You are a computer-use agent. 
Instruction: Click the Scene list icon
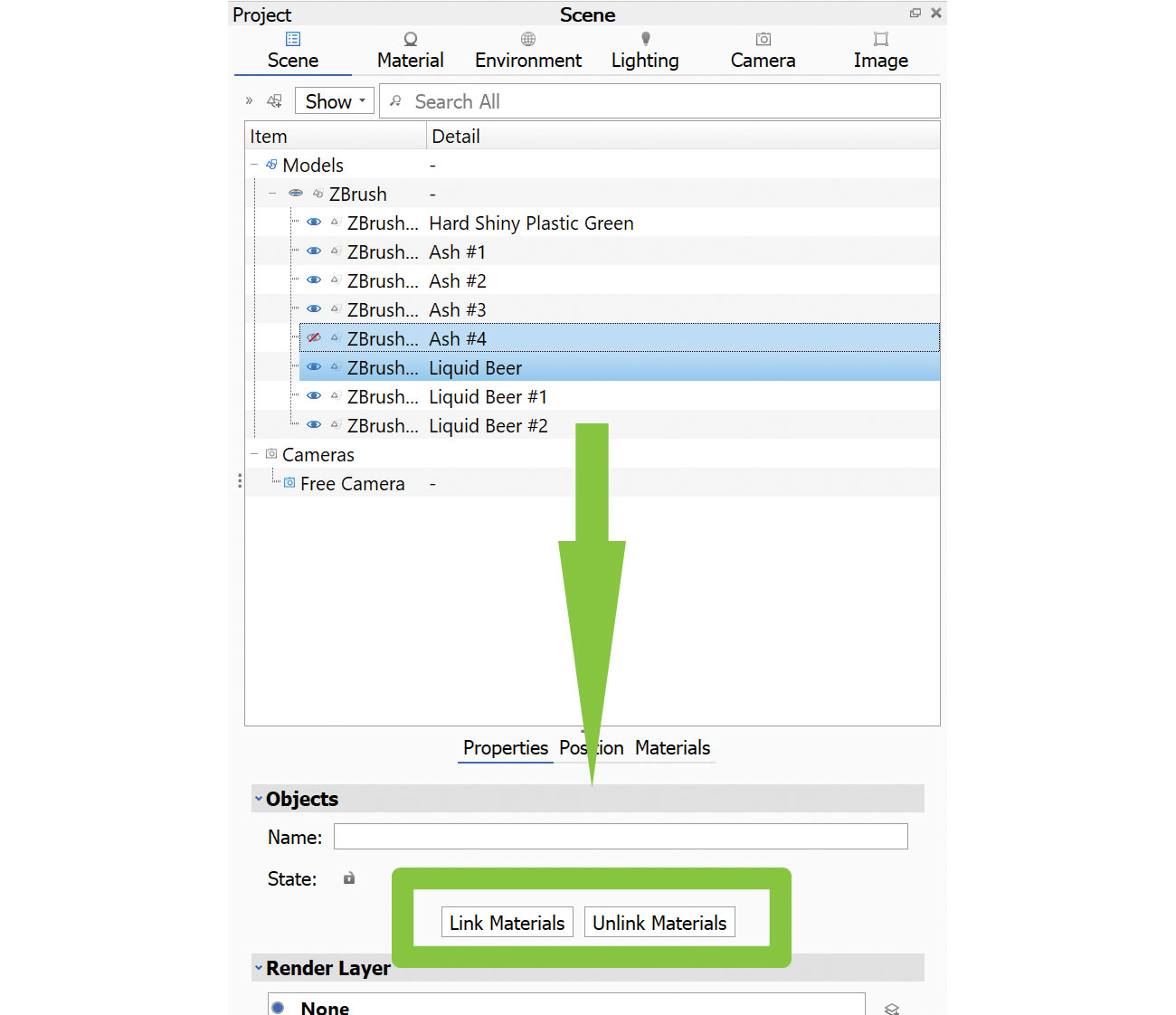click(x=293, y=39)
